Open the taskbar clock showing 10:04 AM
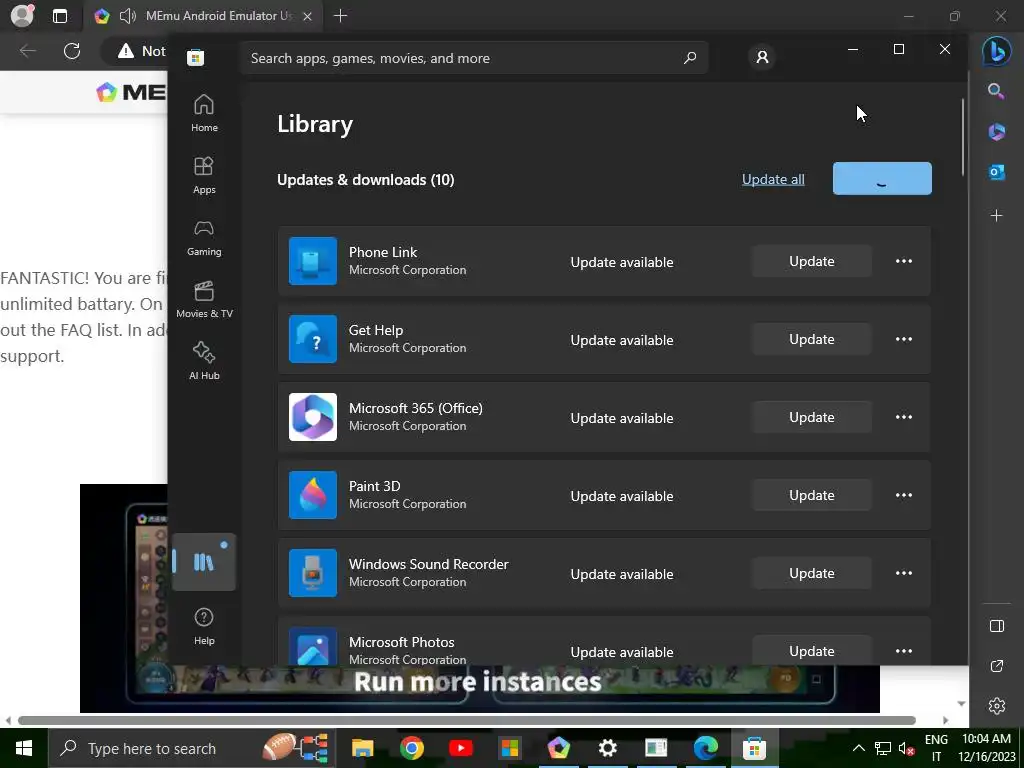Screen dimensions: 1024x768 pyautogui.click(x=987, y=748)
